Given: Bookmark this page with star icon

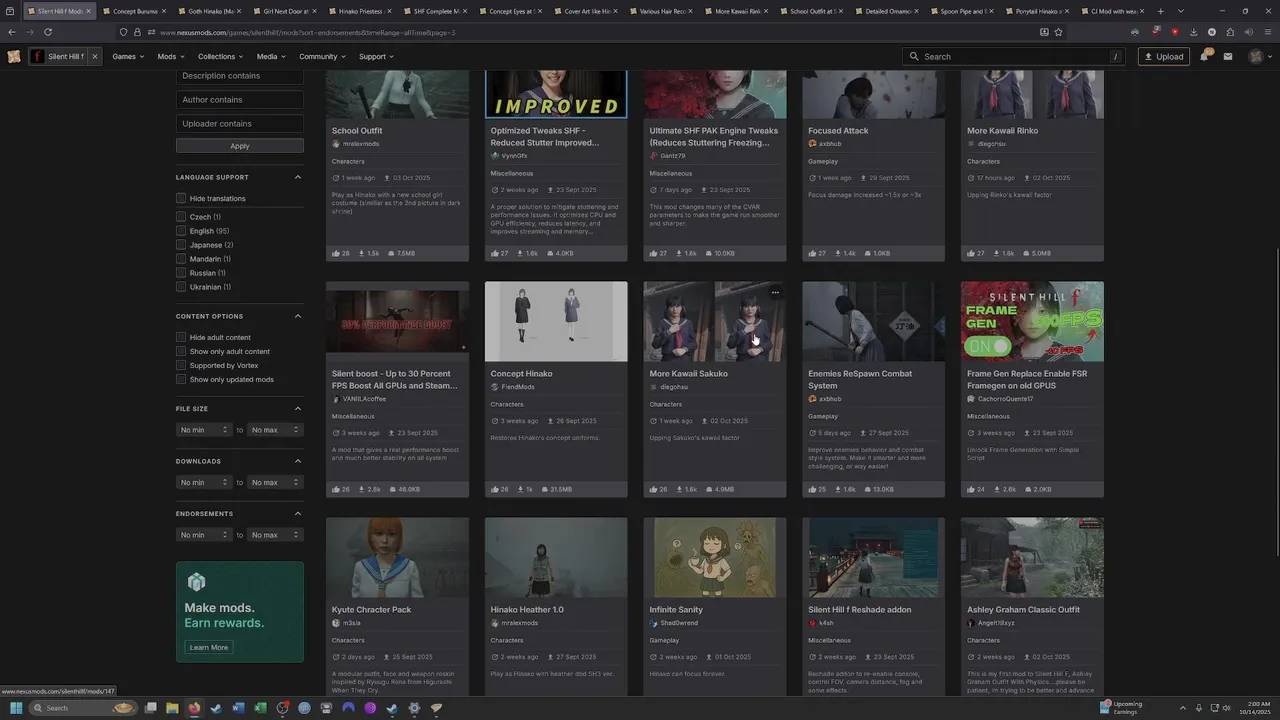Looking at the screenshot, I should 1059,32.
